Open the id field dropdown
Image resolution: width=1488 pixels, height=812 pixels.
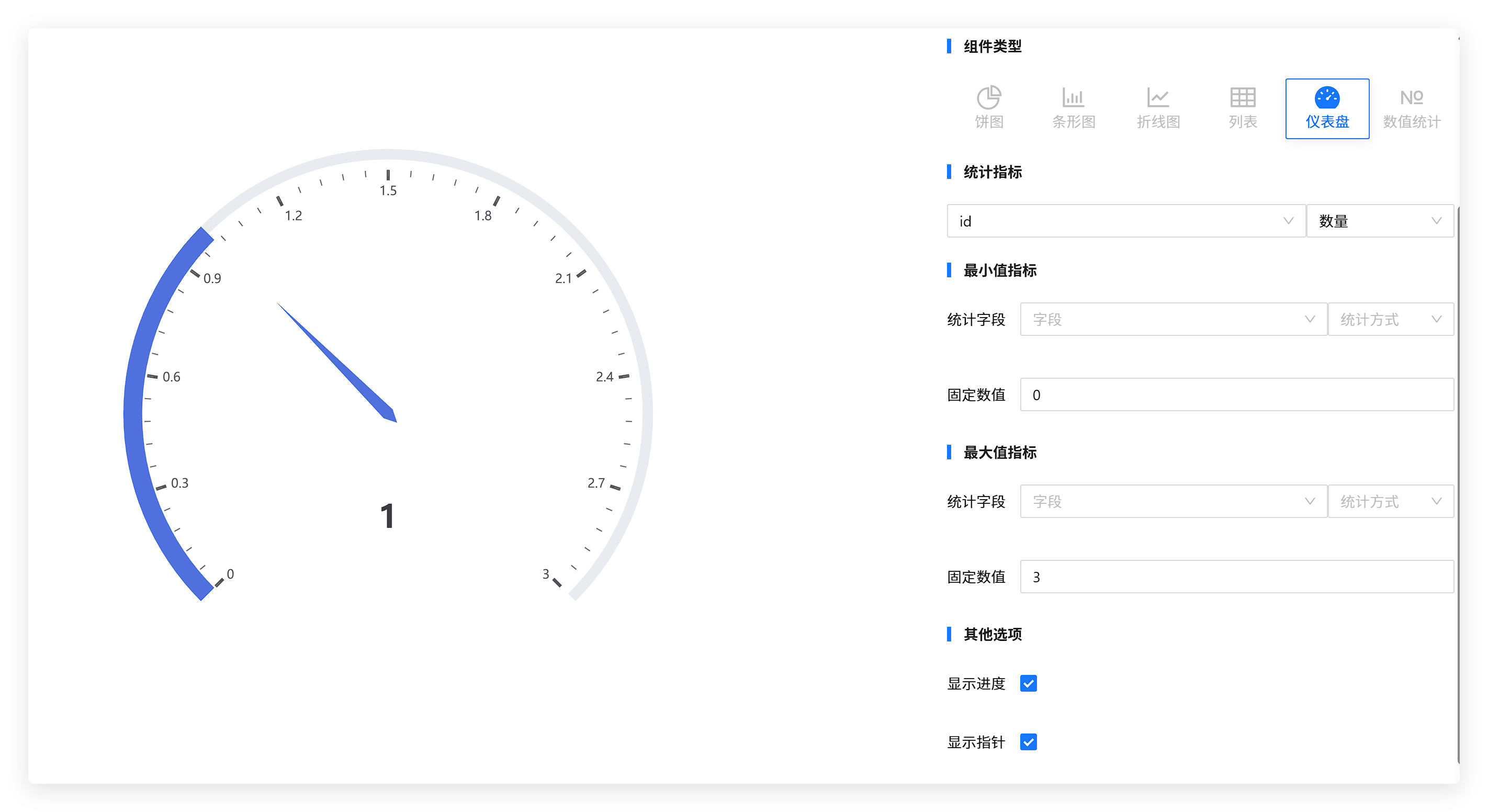[1125, 221]
